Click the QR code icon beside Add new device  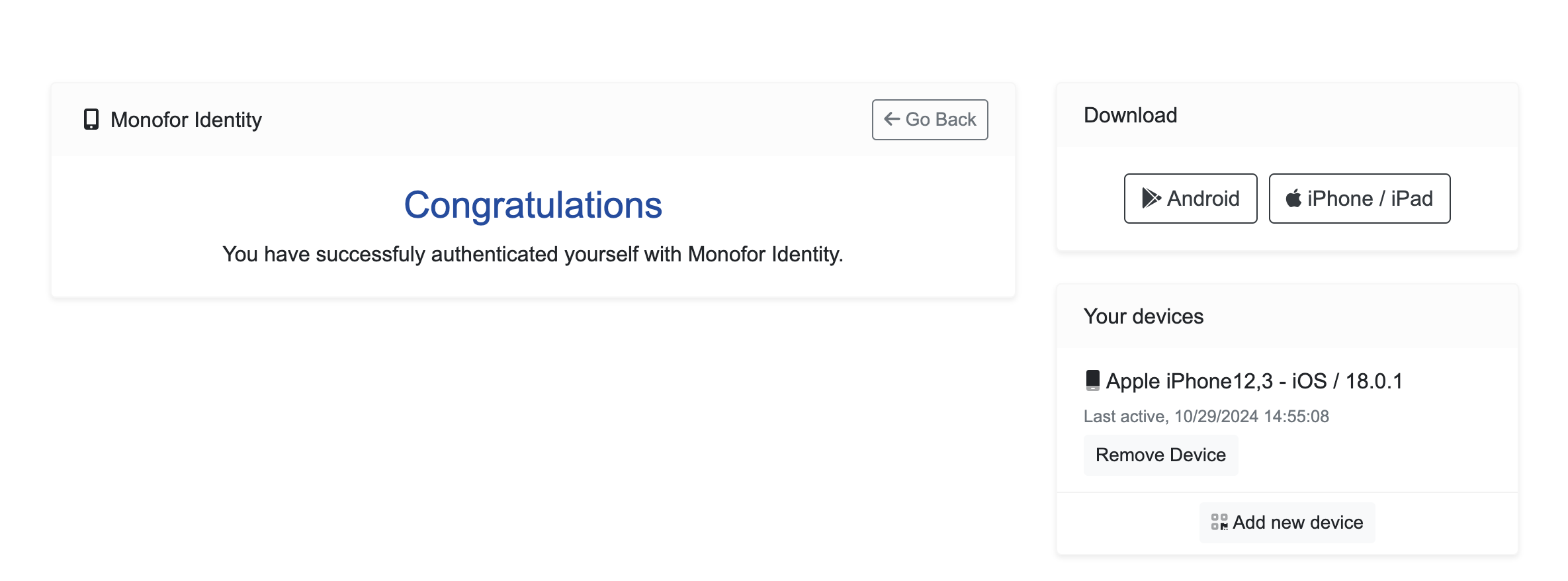click(x=1219, y=522)
